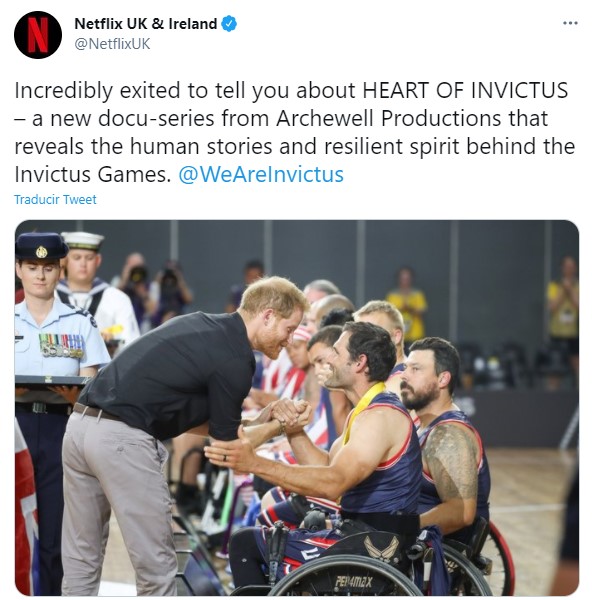This screenshot has height=600, width=592.
Task: Click the Netflix profile avatar logo
Action: click(38, 35)
